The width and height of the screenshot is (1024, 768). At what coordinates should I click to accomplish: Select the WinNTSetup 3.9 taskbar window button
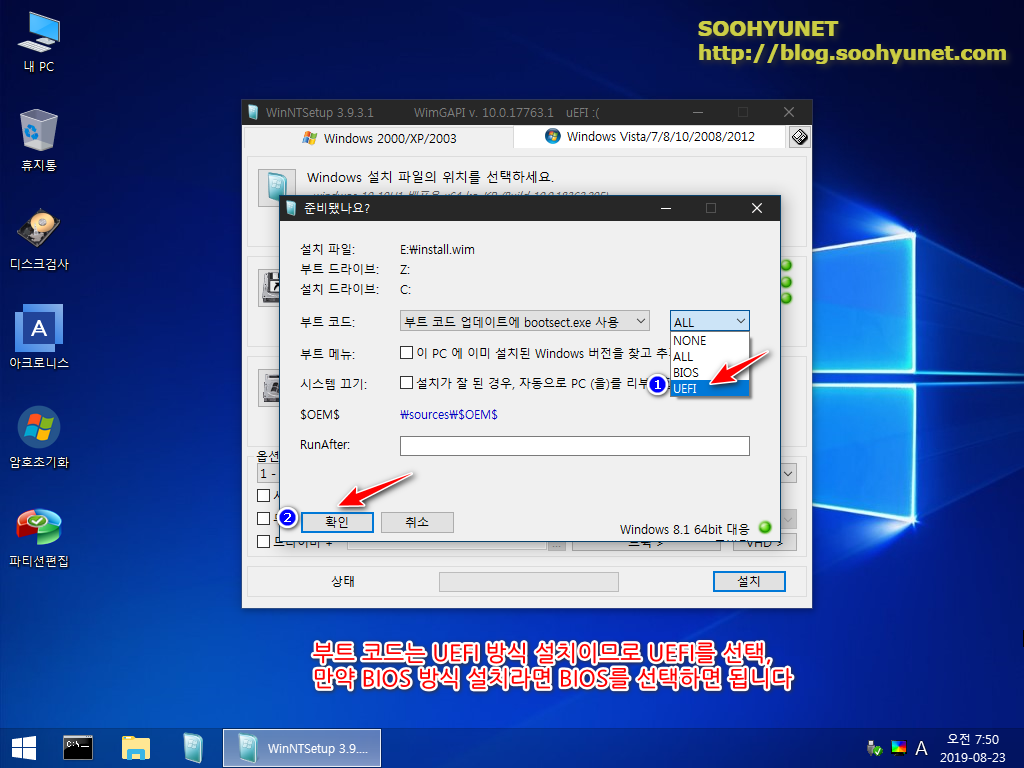pyautogui.click(x=302, y=748)
